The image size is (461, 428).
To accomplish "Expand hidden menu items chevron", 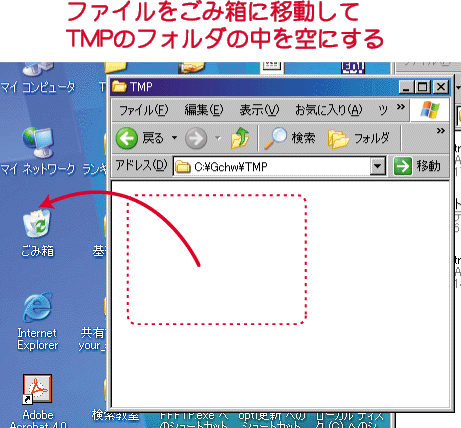I will (401, 107).
